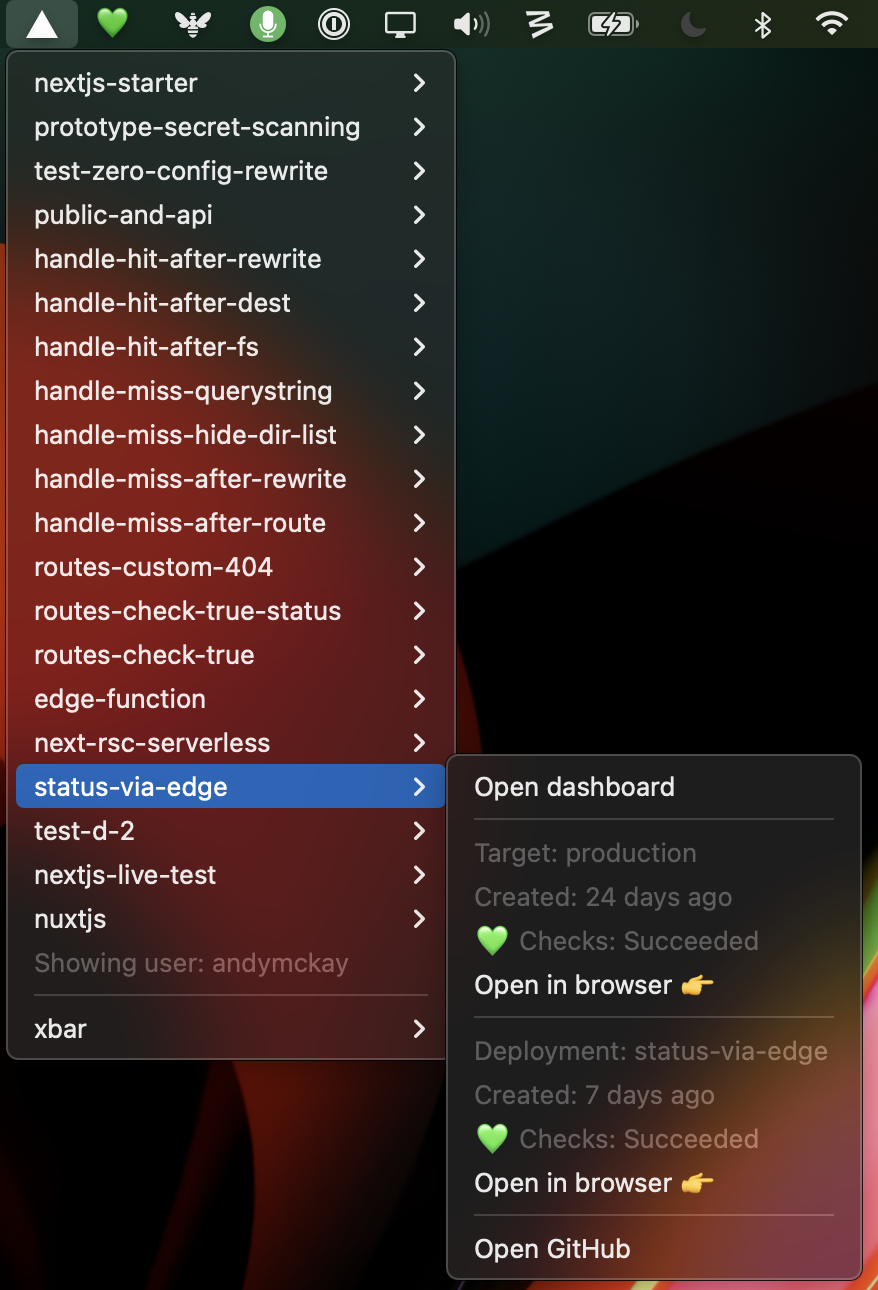
Task: Expand the nuxtjs project chevron
Action: 419,919
